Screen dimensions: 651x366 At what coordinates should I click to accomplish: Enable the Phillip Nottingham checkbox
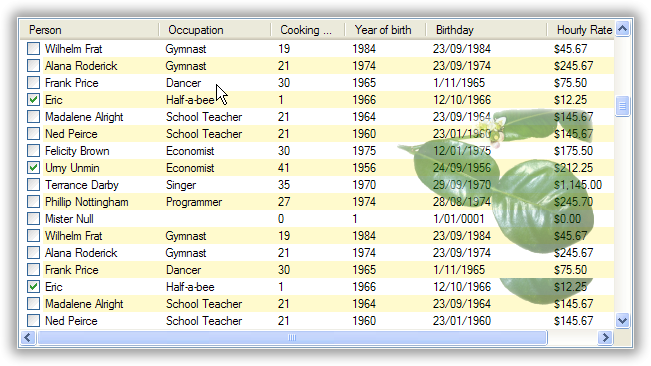coord(33,202)
